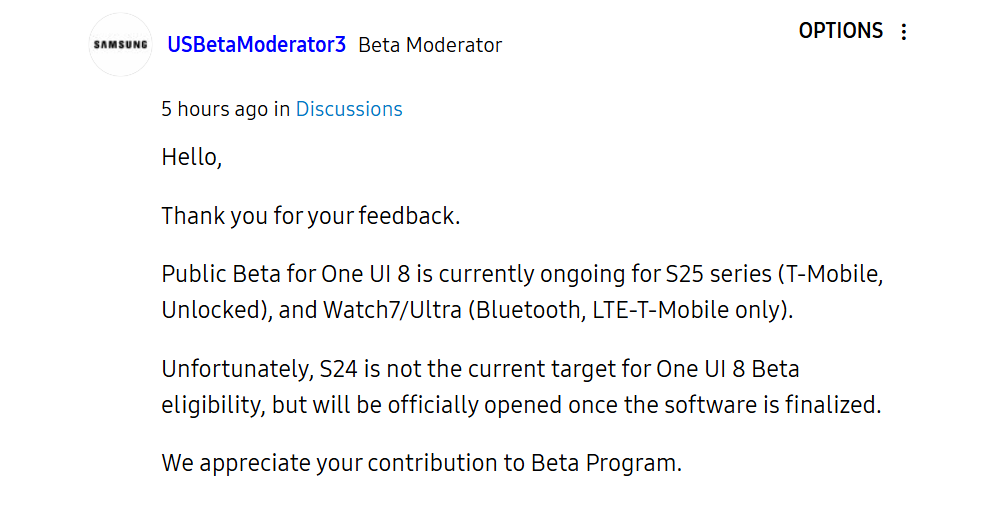The height and width of the screenshot is (516, 996).
Task: Click the "Beta Program" closing text
Action: tap(603, 463)
